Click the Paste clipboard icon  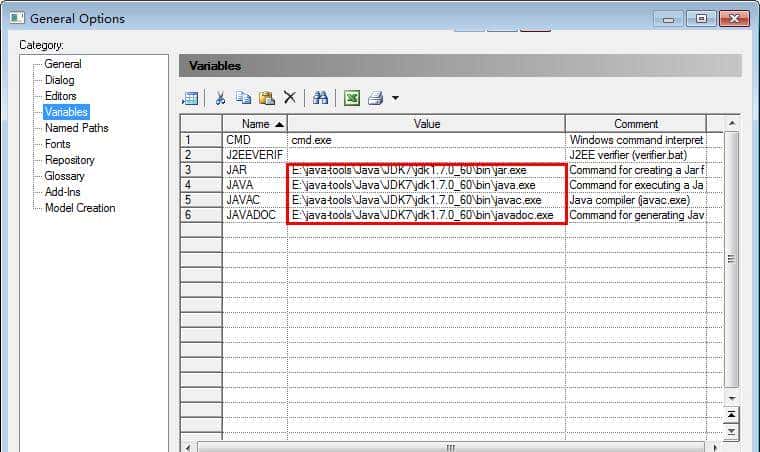tap(267, 98)
